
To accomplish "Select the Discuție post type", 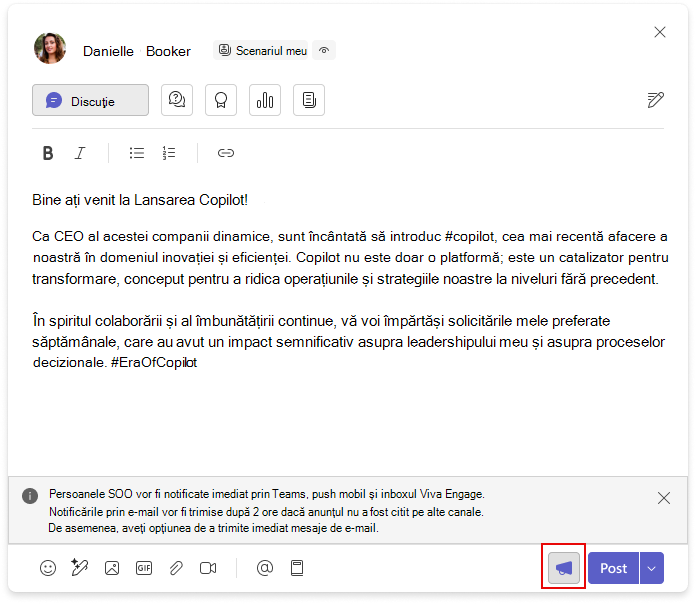I will point(90,100).
